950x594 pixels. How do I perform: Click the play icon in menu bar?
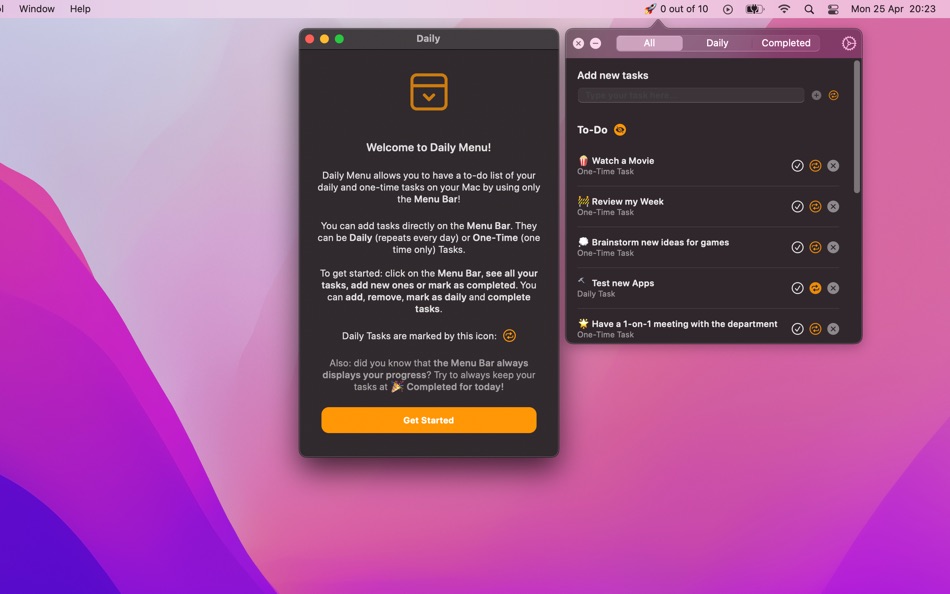click(x=728, y=9)
